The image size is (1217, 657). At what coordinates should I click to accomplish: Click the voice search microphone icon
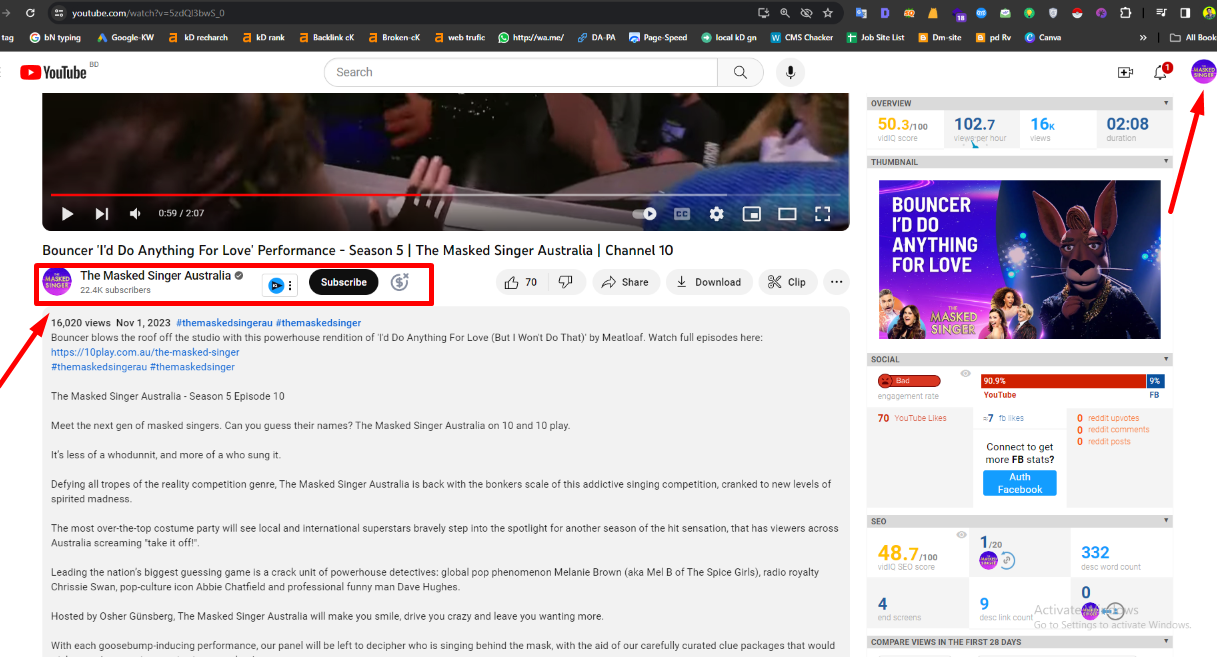point(790,72)
